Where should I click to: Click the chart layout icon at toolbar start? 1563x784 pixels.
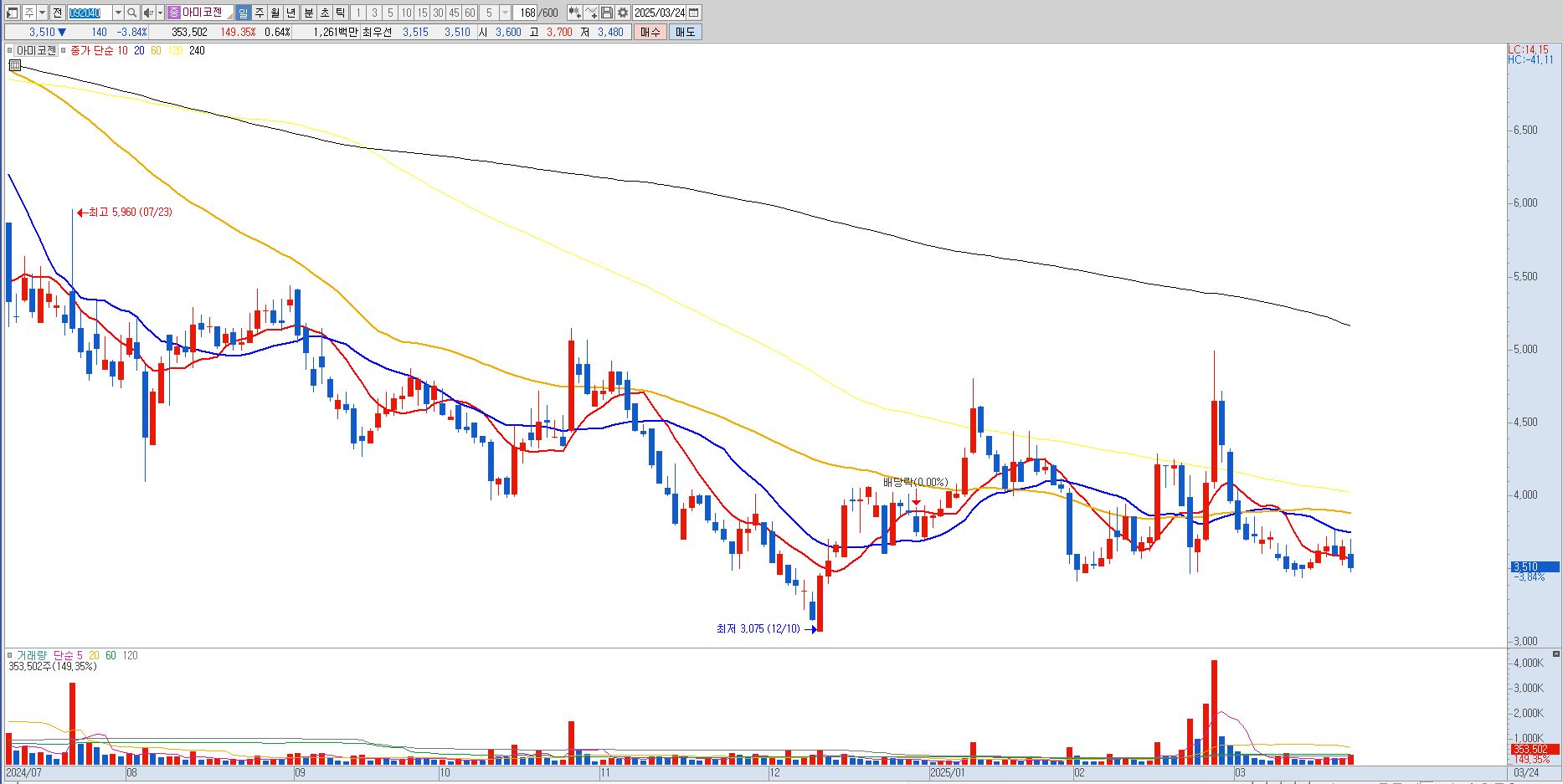pyautogui.click(x=13, y=13)
